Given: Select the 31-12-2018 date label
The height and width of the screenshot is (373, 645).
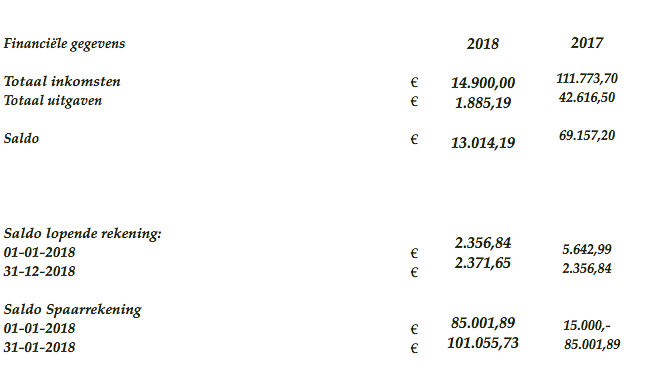Looking at the screenshot, I should [x=39, y=271].
